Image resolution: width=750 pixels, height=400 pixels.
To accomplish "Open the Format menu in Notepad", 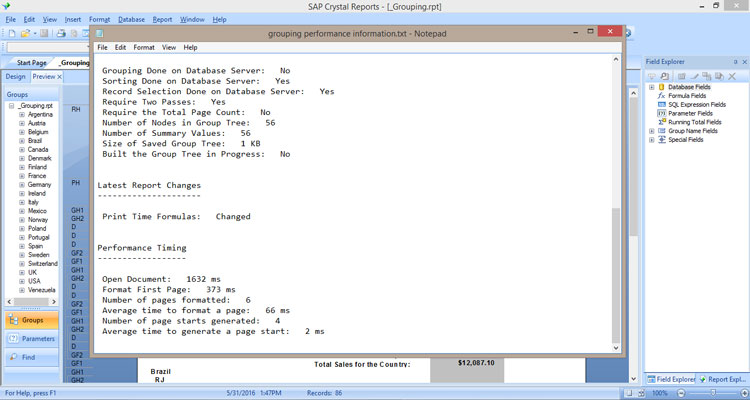I will [x=144, y=47].
